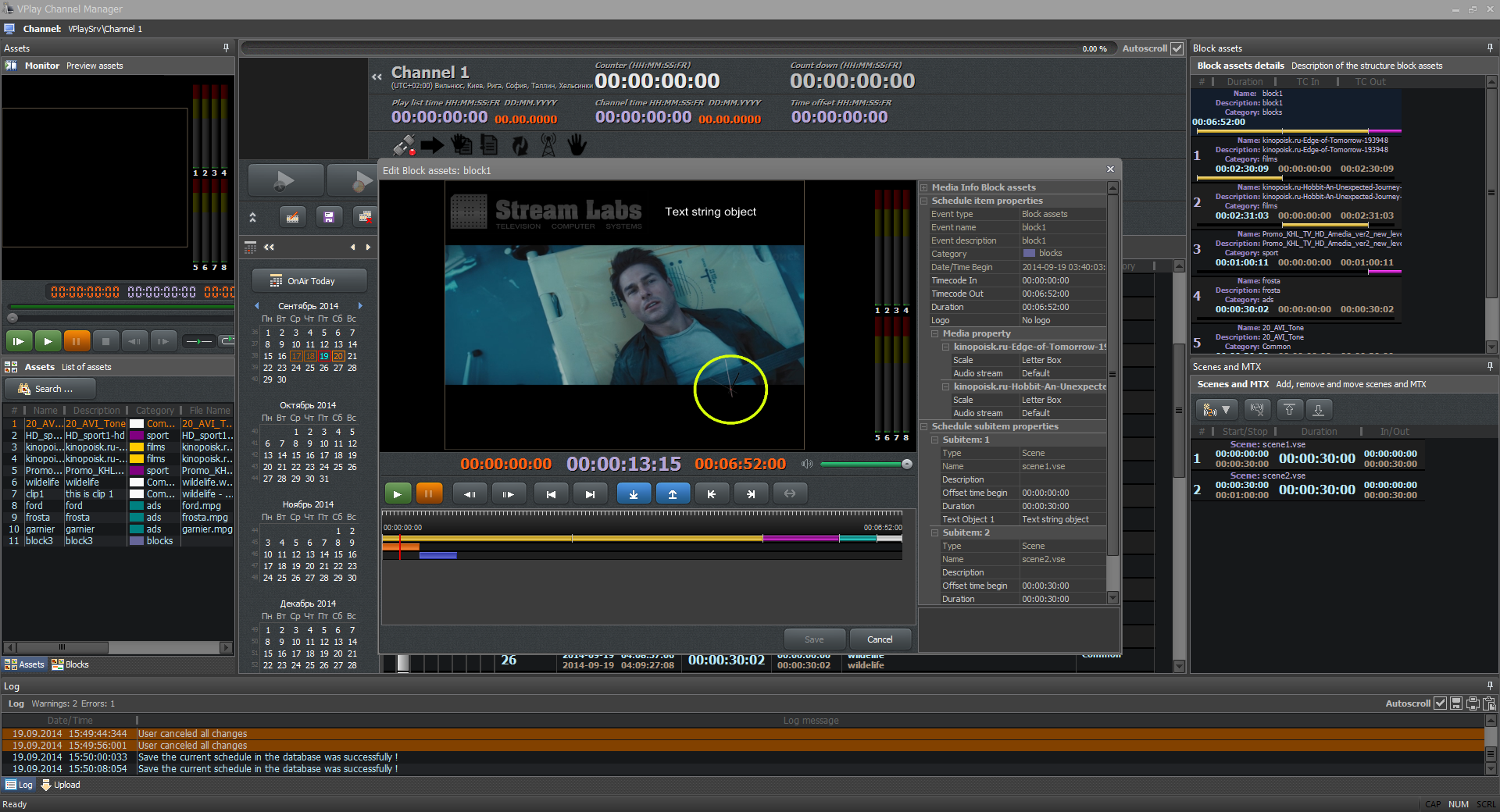Image resolution: width=1500 pixels, height=812 pixels.
Task: Collapse kinopoisk.ru-Hobbit-An-Unexpected media node
Action: click(946, 386)
